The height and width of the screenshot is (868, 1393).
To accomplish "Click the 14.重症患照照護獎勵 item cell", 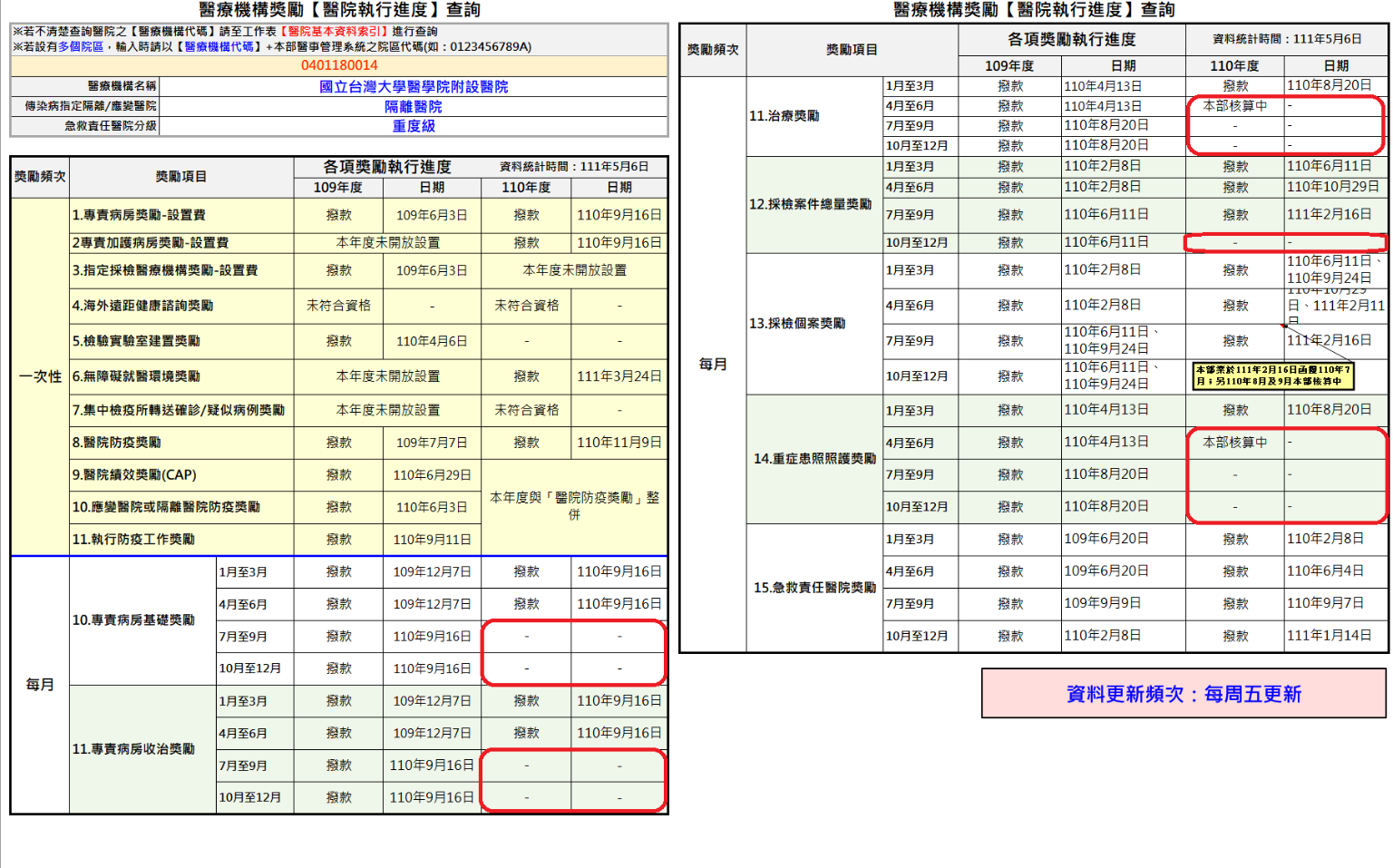I will 814,459.
